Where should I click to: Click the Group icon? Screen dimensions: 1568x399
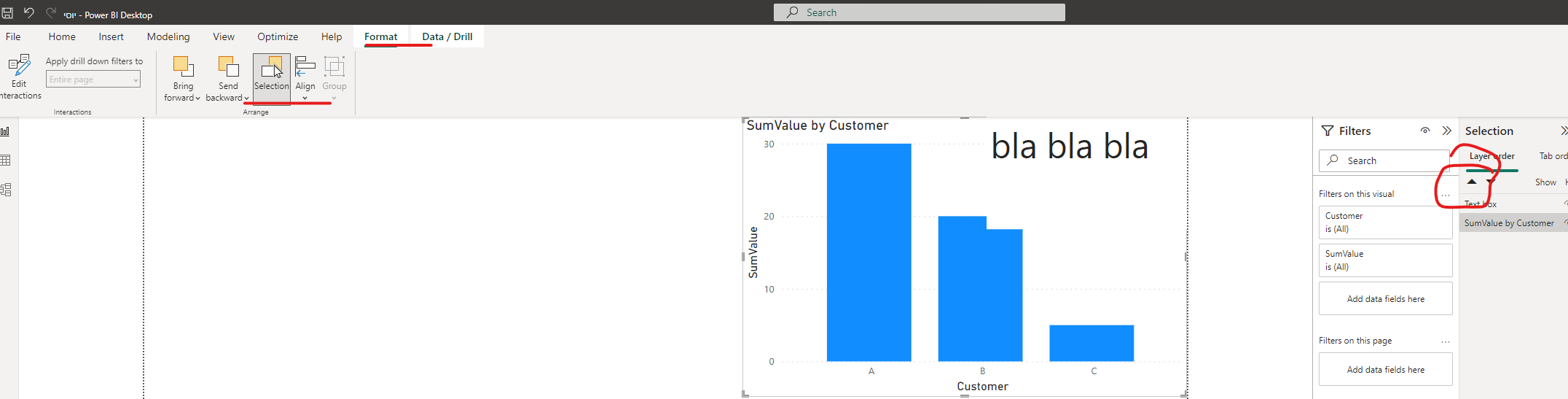point(334,67)
